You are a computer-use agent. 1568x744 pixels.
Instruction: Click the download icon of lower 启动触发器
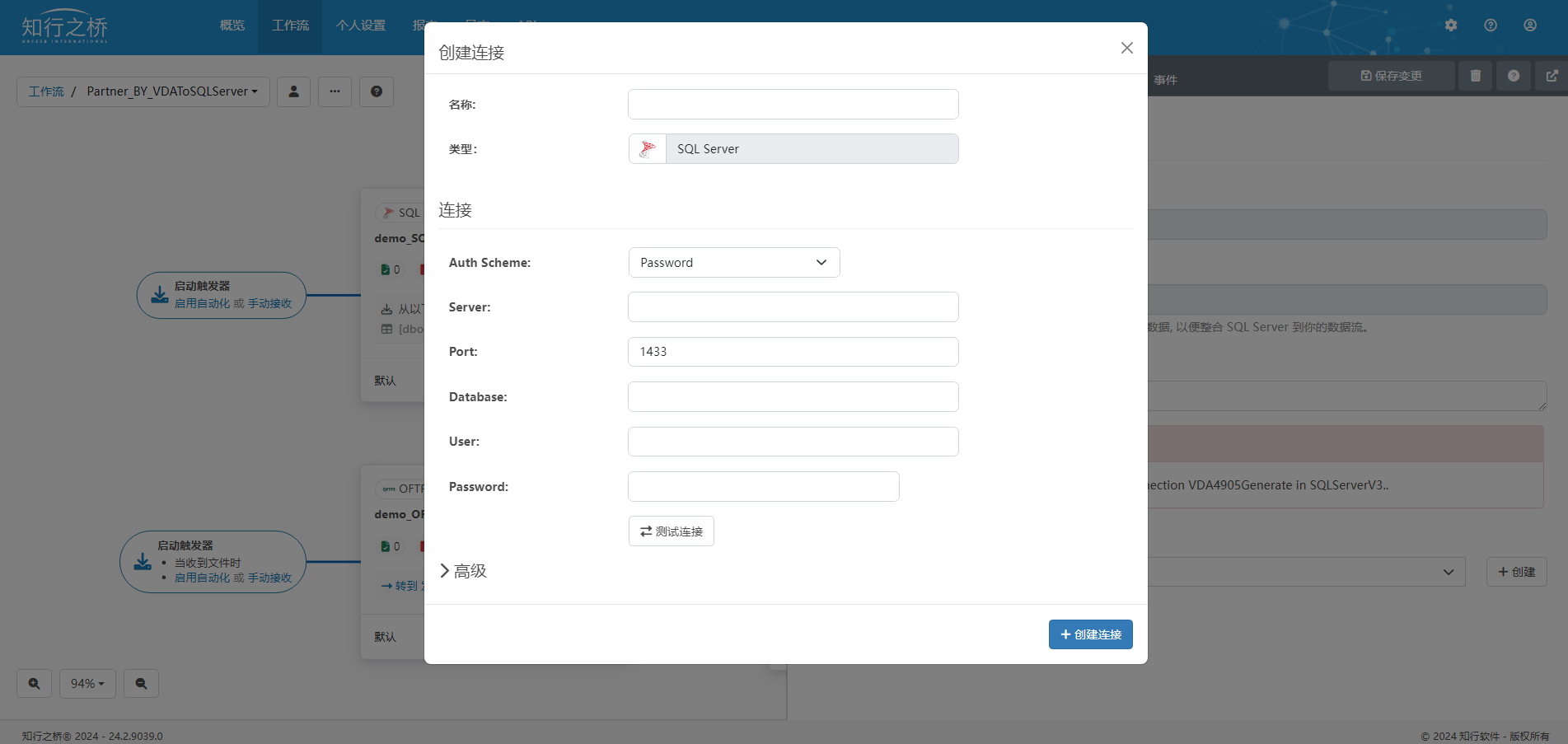point(143,562)
